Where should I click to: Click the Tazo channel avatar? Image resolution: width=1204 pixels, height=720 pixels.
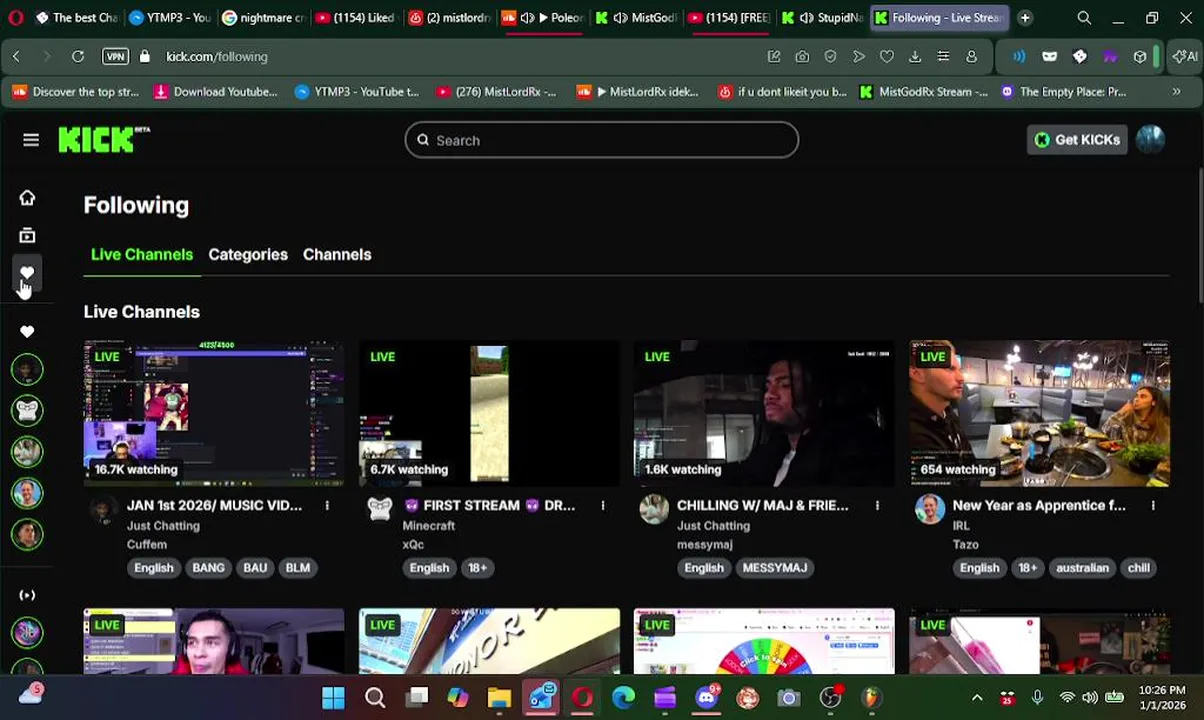pyautogui.click(x=929, y=509)
